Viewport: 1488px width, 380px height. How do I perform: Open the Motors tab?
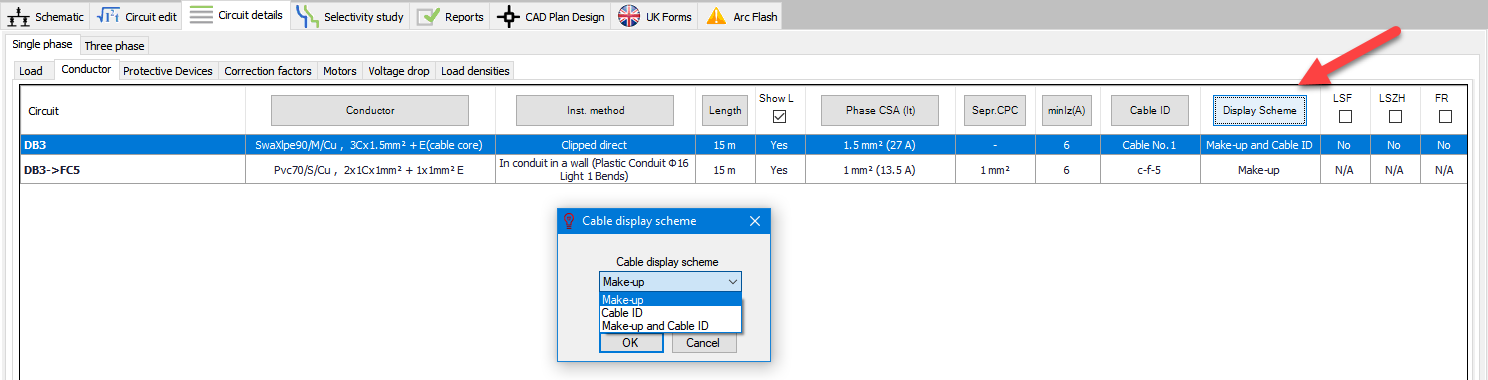(340, 71)
